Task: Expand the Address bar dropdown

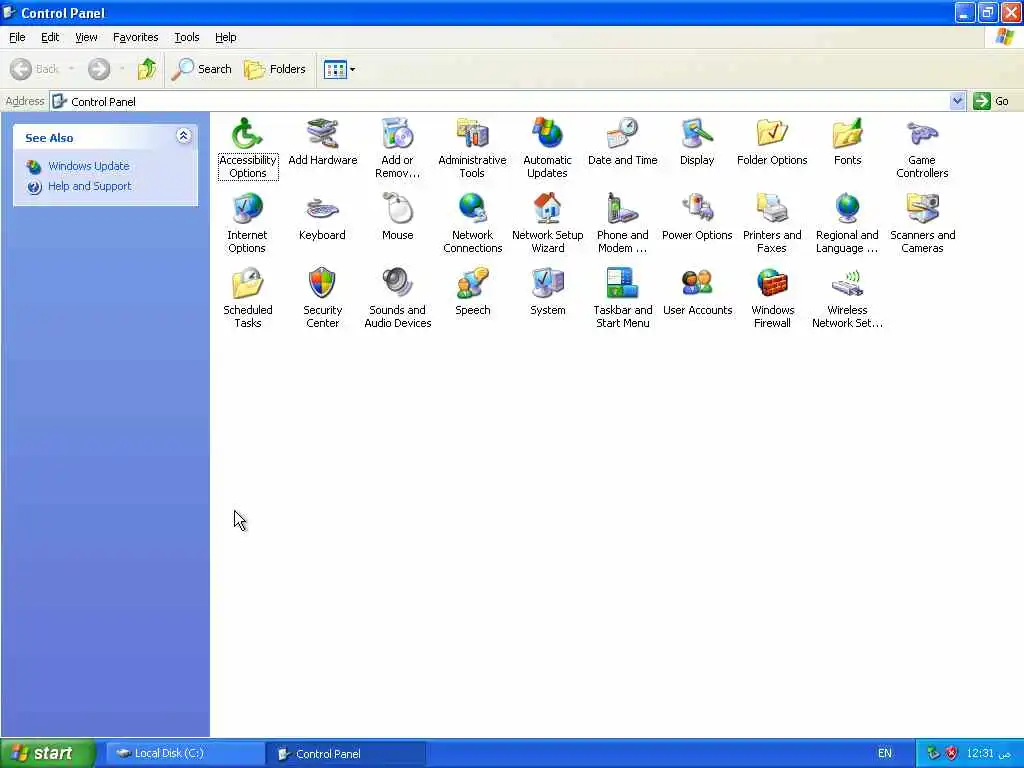Action: tap(957, 101)
